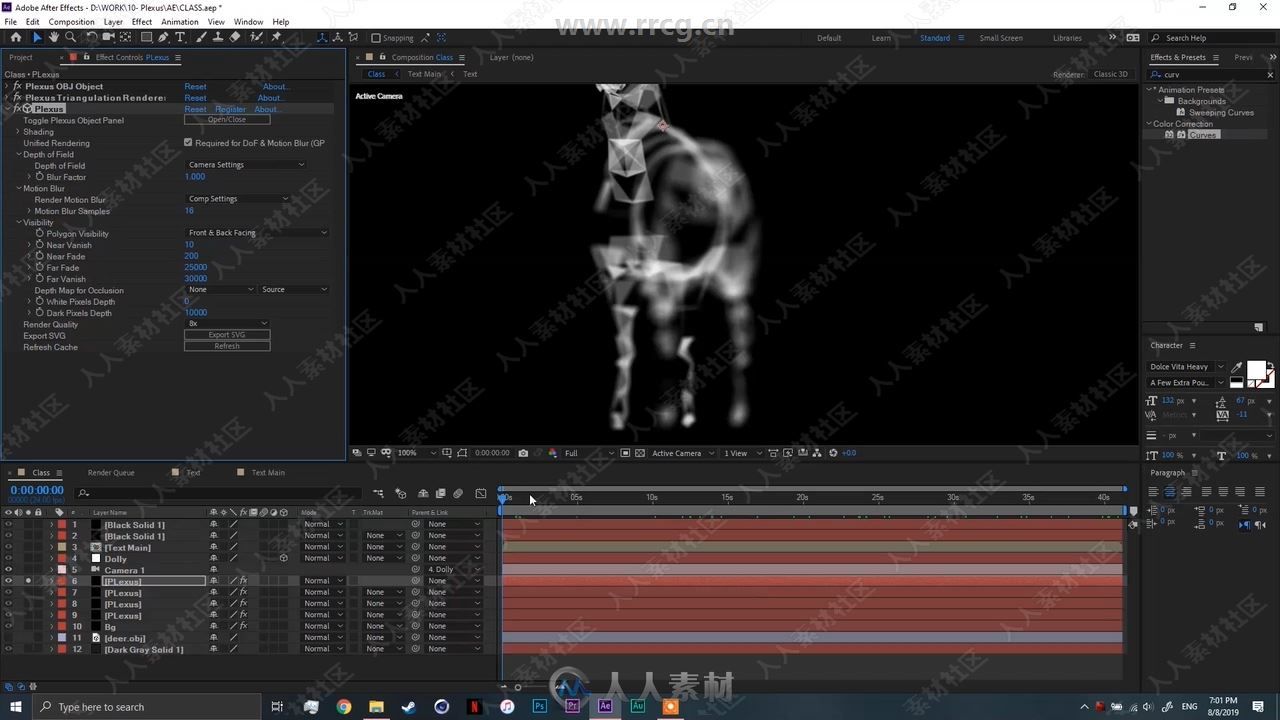Screen dimensions: 1280x720
Task: Toggle visibility of Bg layer
Action: 8,627
